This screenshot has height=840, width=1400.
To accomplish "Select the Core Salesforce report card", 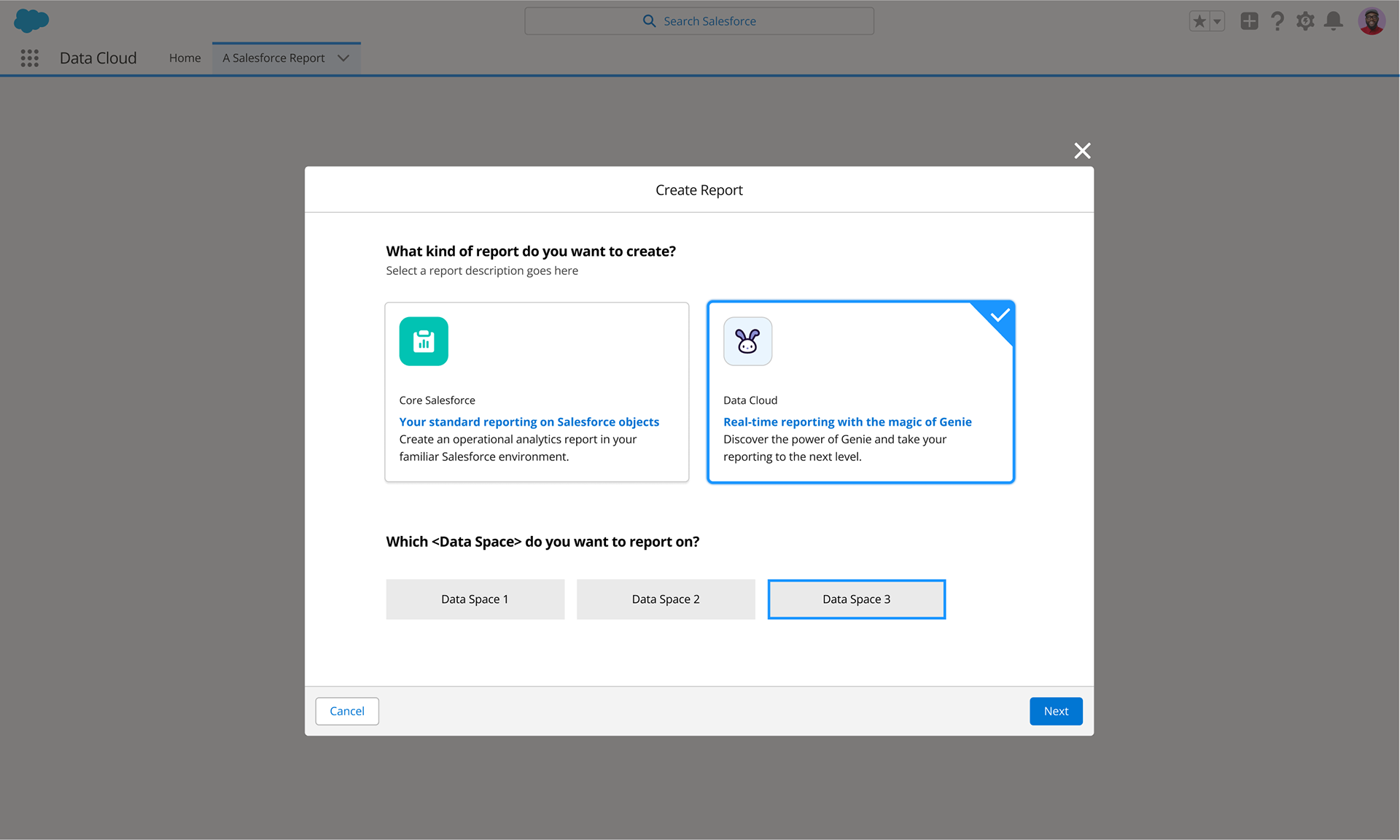I will (x=537, y=392).
